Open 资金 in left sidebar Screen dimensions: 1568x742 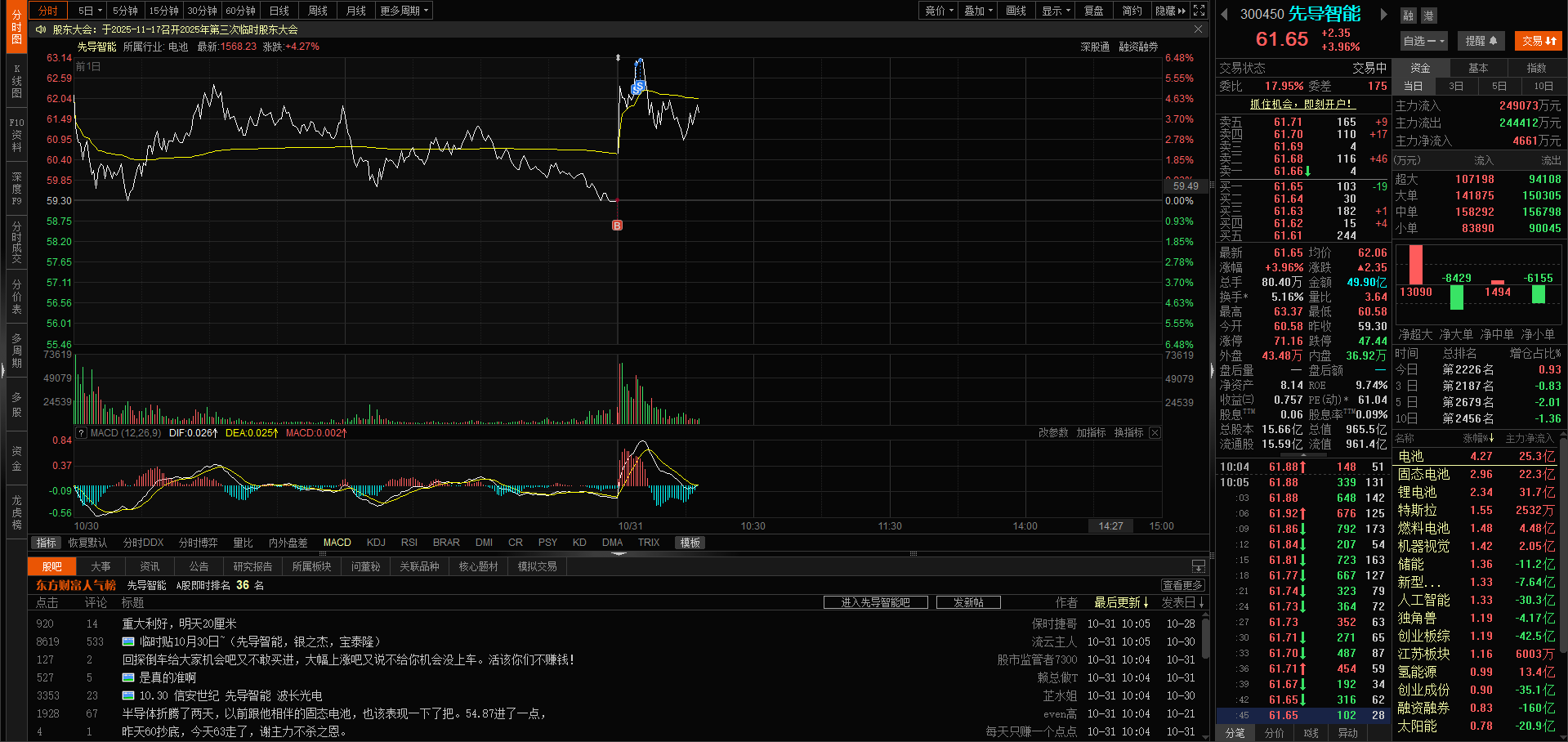tap(16, 458)
